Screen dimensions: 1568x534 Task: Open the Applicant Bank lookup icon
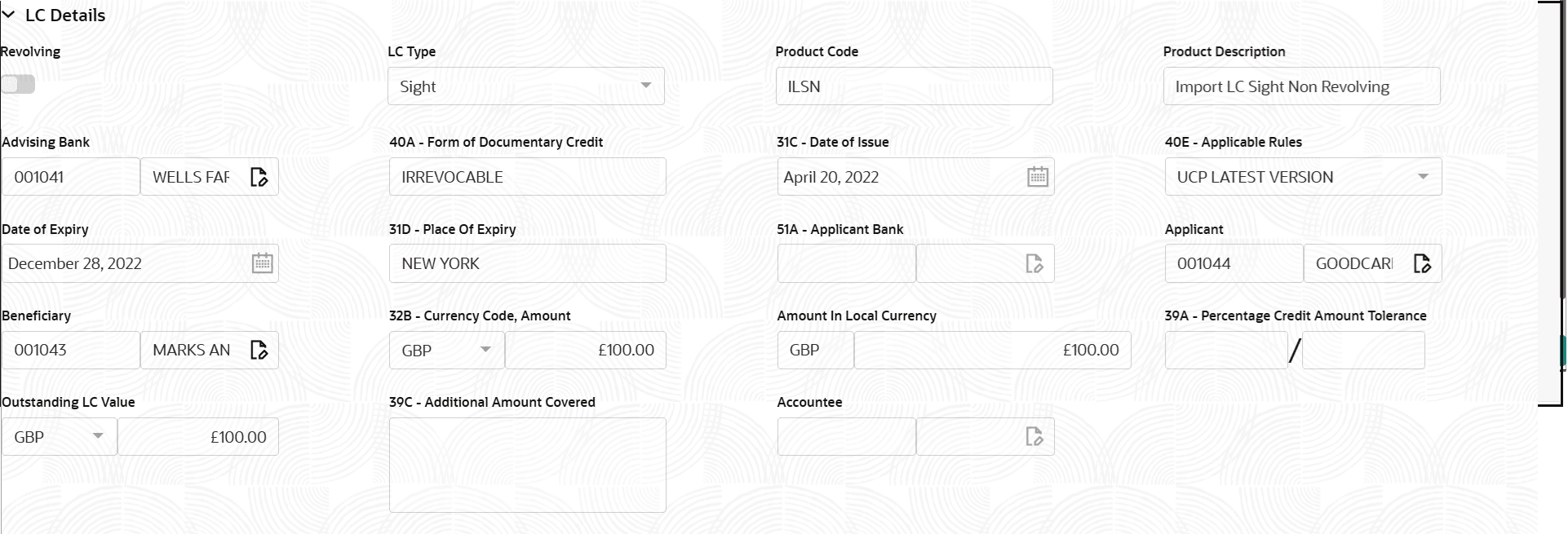click(1034, 263)
